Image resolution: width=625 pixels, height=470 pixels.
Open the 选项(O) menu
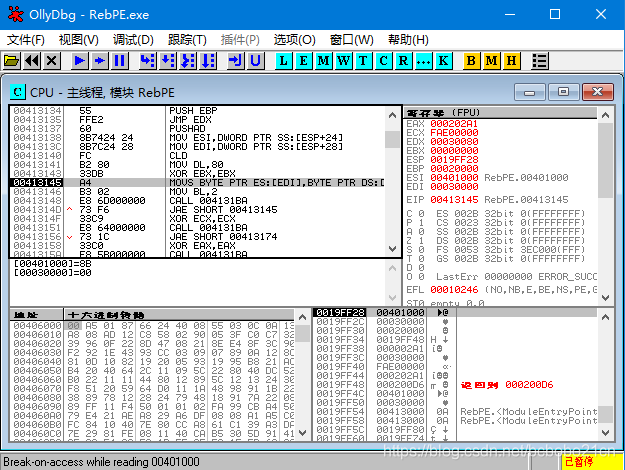(x=295, y=40)
